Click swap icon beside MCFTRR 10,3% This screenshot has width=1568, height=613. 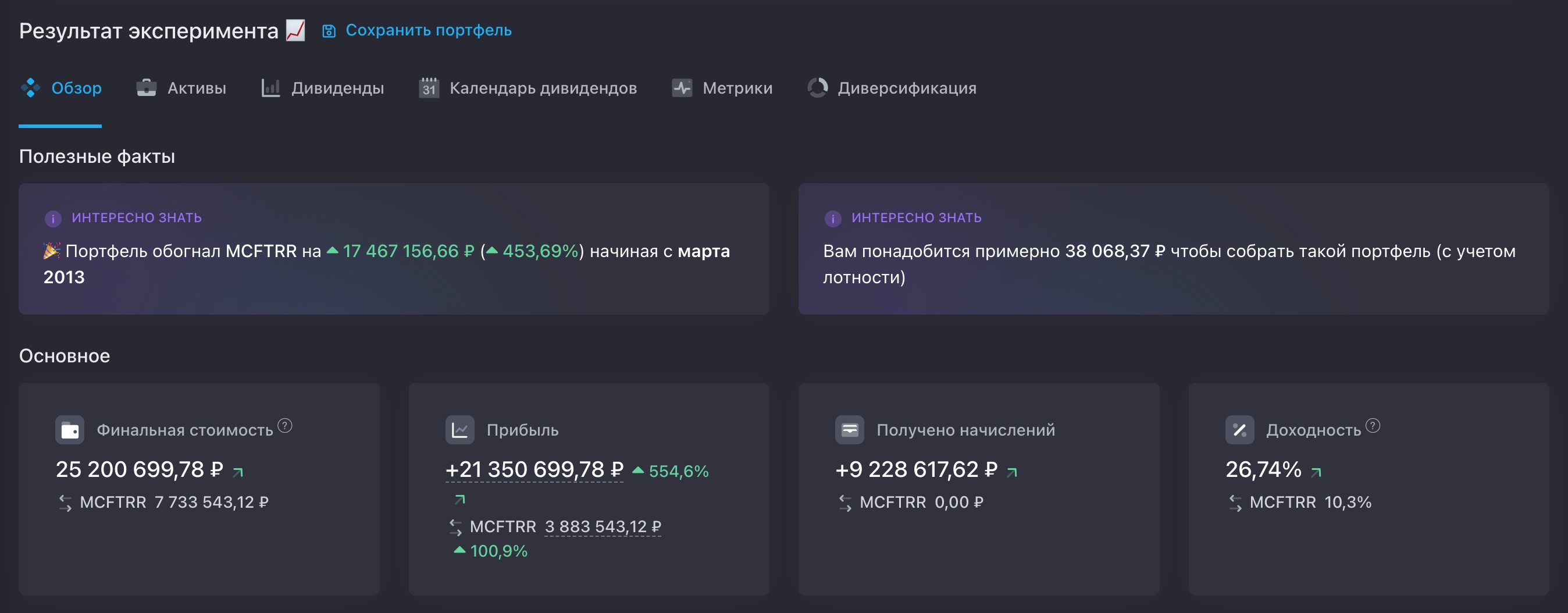(x=1235, y=503)
